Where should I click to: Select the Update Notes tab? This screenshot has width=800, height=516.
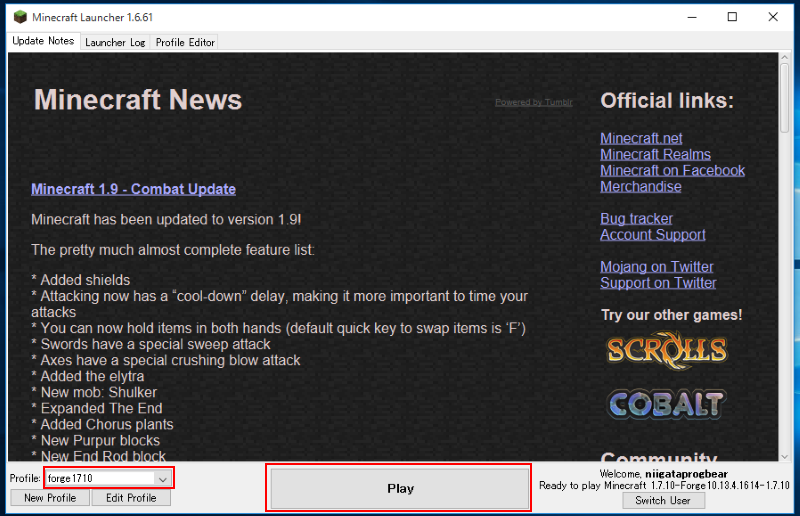[41, 41]
